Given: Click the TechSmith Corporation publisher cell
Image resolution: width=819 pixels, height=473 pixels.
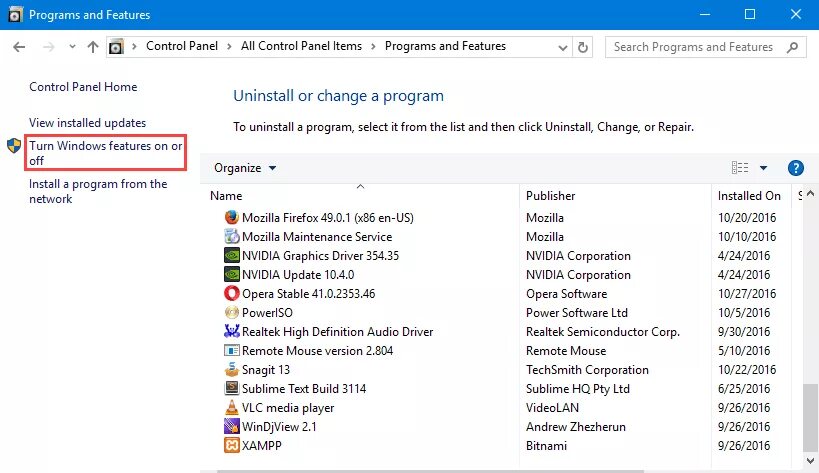Looking at the screenshot, I should 587,370.
